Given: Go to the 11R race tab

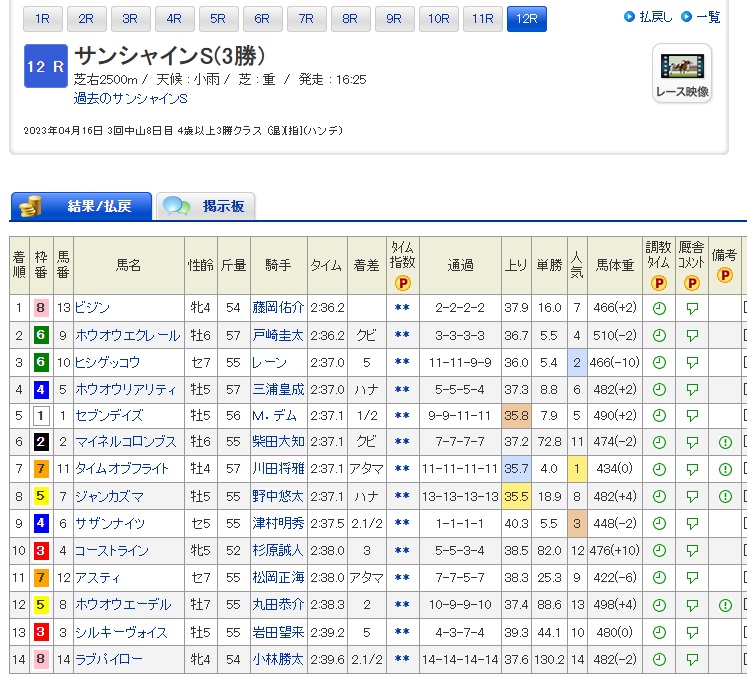Looking at the screenshot, I should point(482,19).
